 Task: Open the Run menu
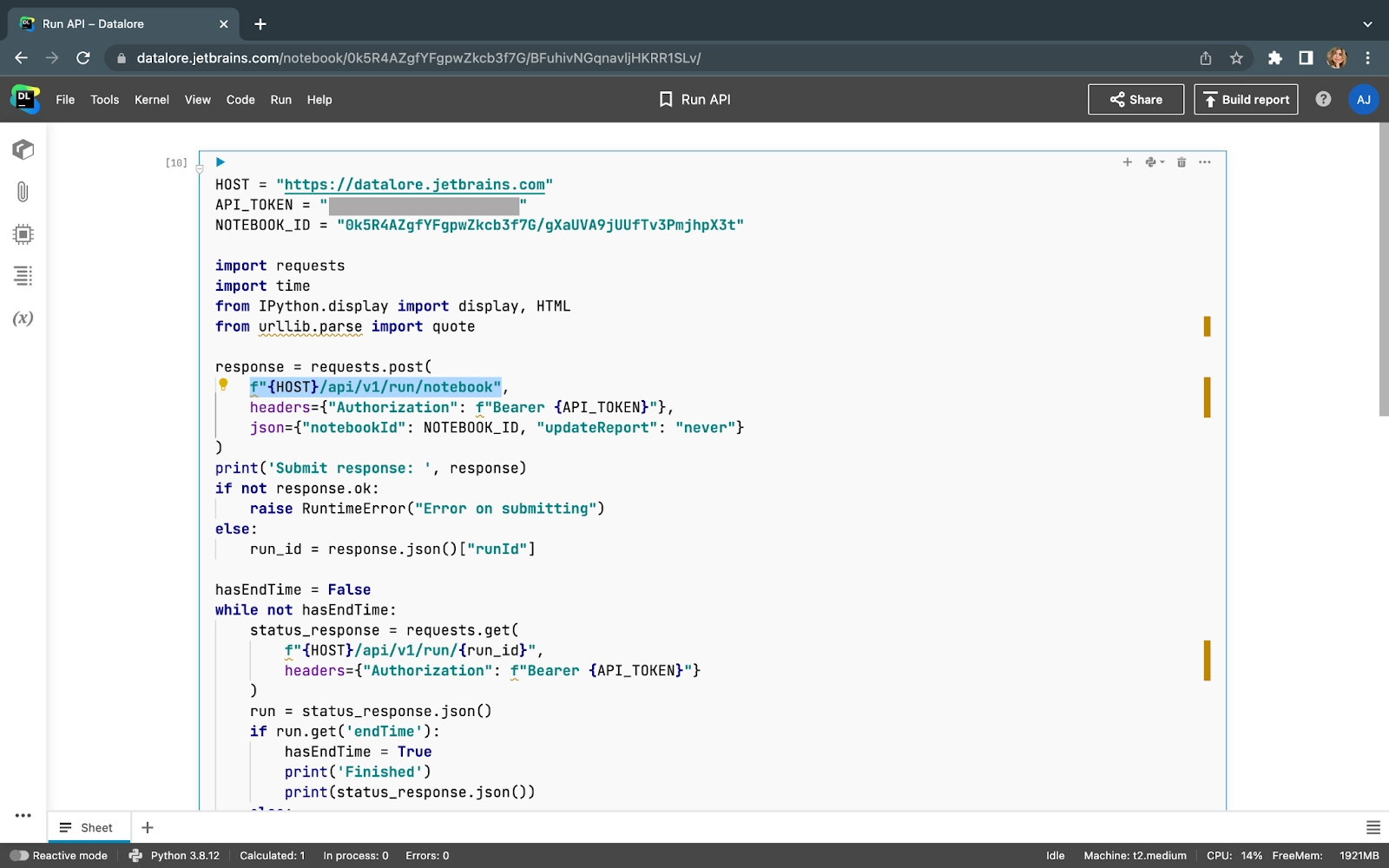(281, 100)
